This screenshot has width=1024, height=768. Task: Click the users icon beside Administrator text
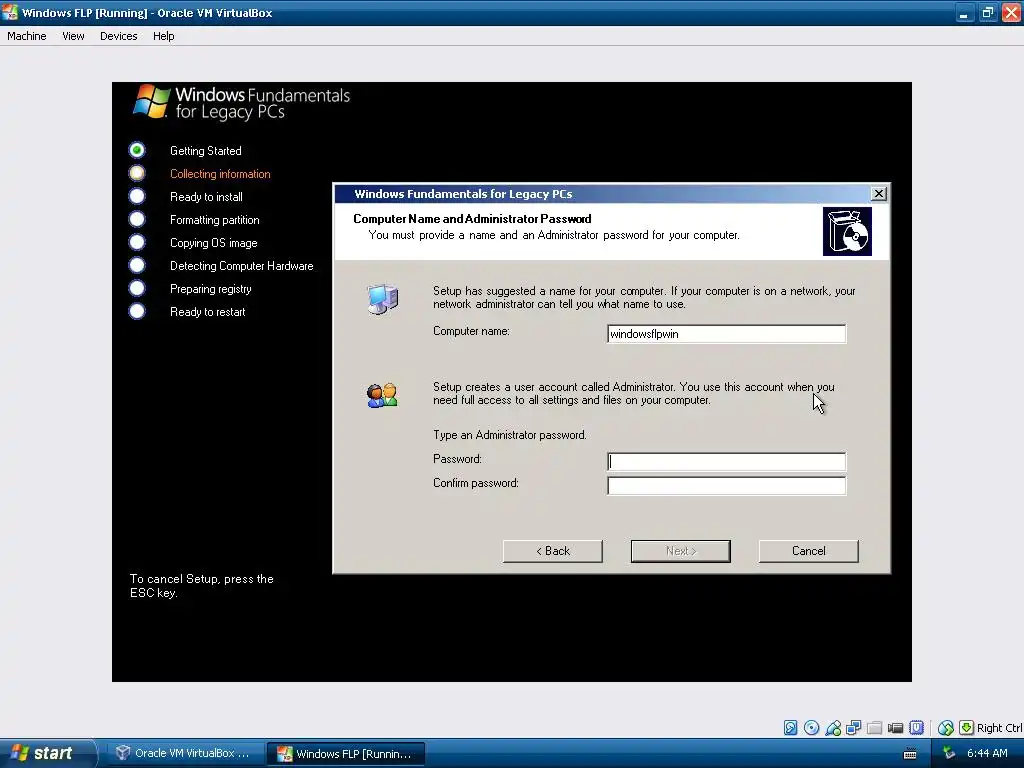point(382,395)
